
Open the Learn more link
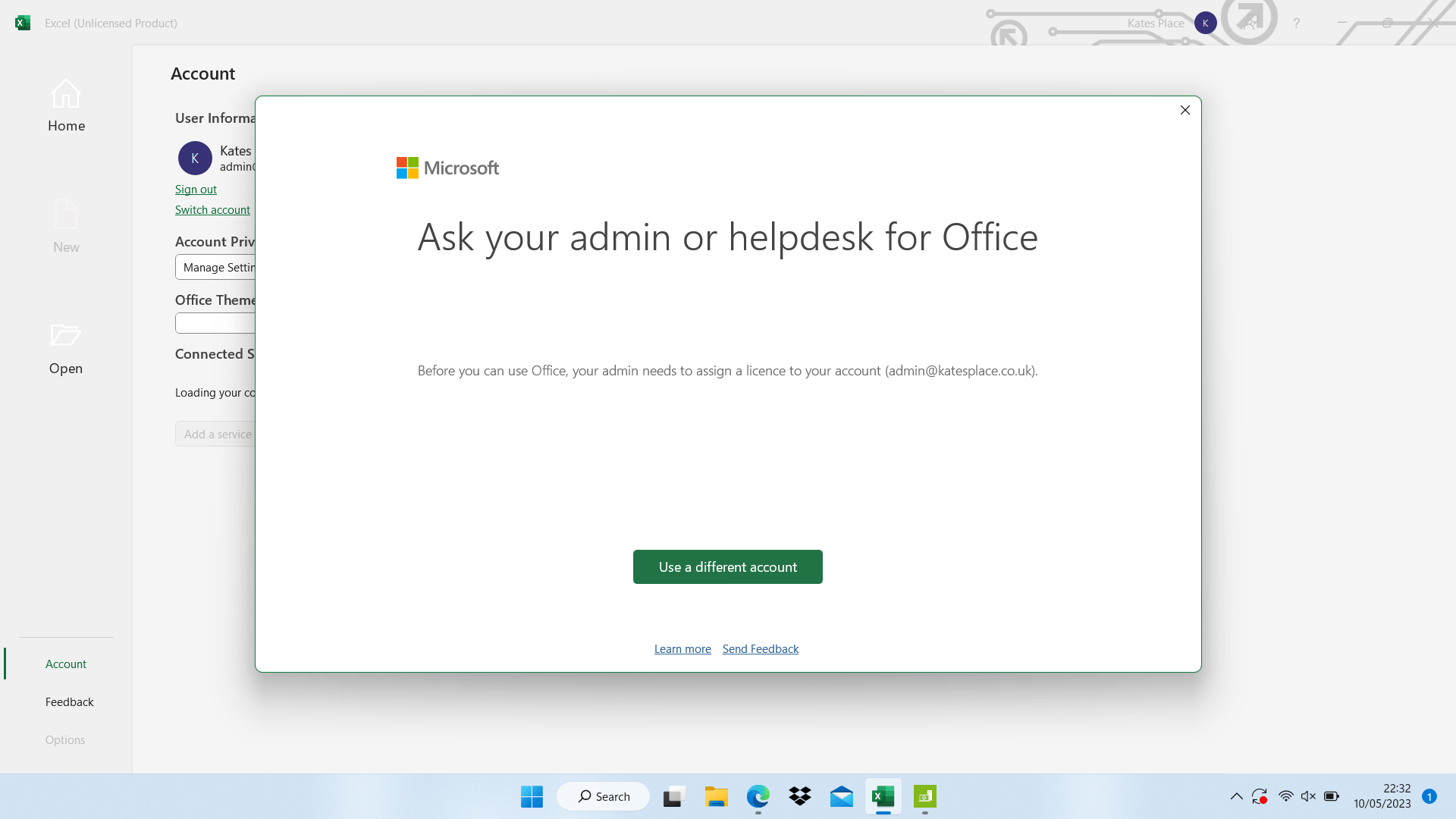[x=682, y=649]
